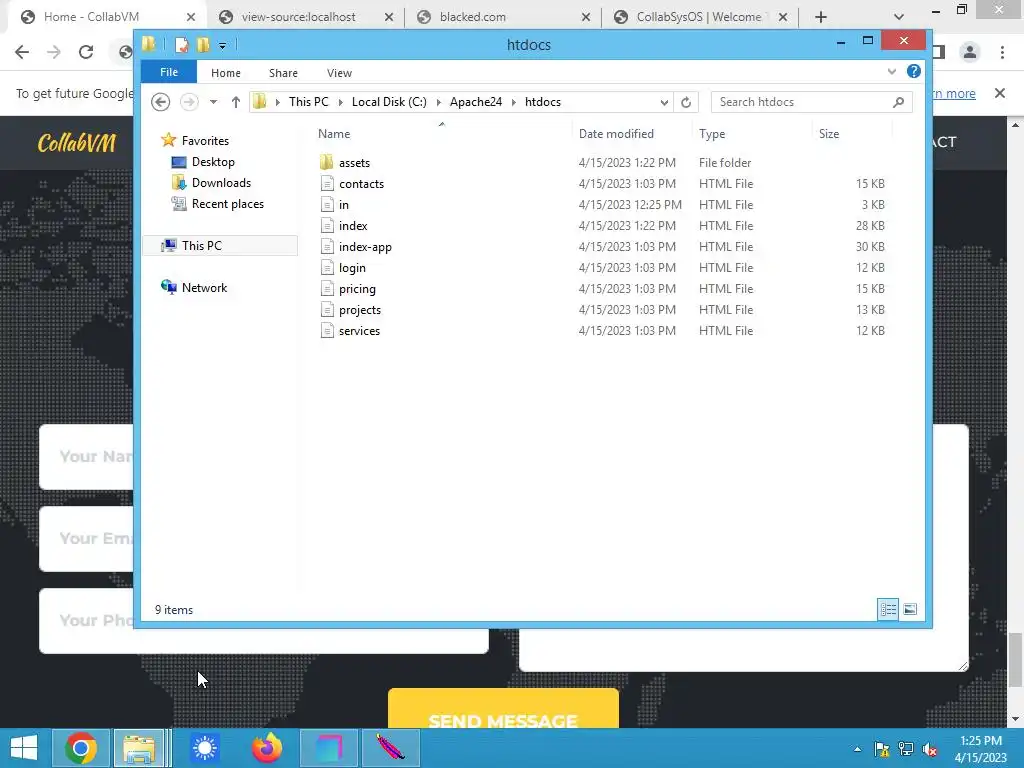The width and height of the screenshot is (1024, 768).
Task: Go up one folder level in Explorer
Action: (x=236, y=102)
